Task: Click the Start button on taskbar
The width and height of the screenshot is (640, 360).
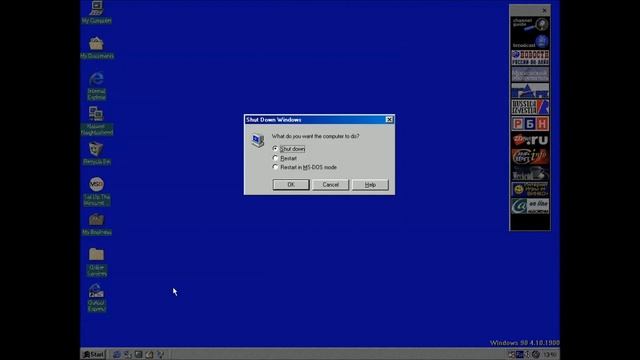Action: 93,355
